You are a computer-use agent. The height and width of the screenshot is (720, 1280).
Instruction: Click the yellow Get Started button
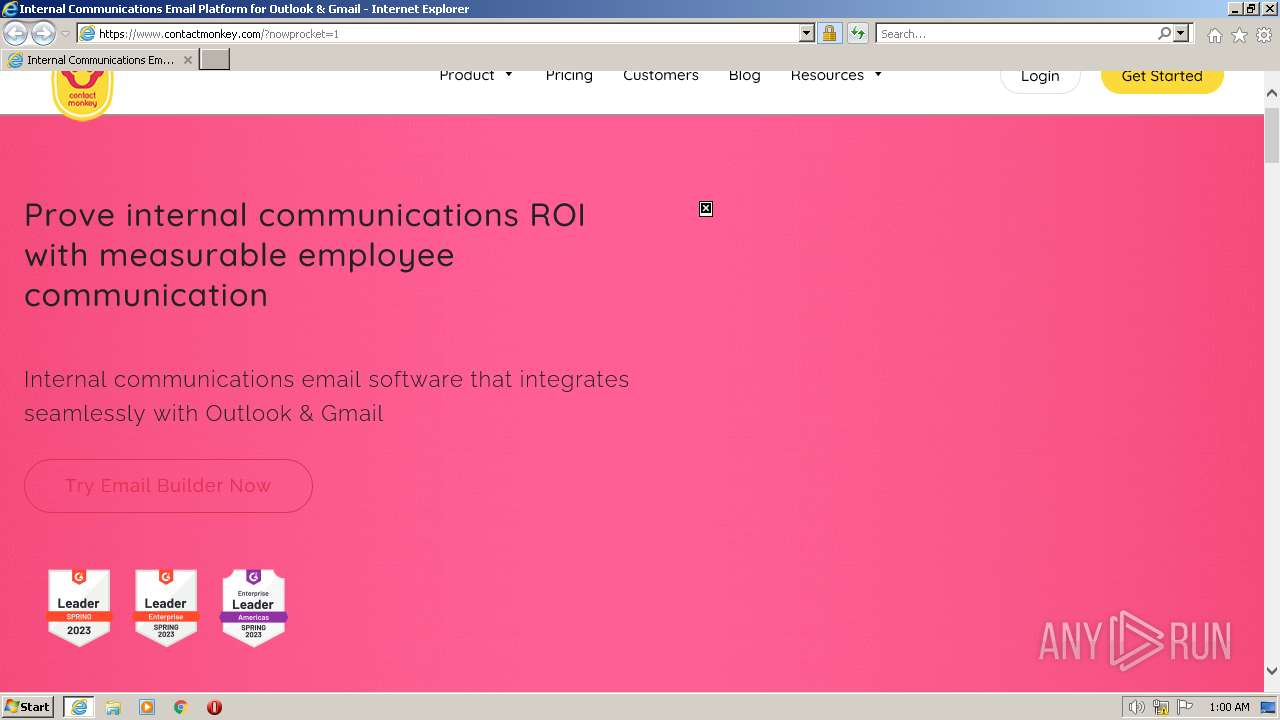1162,77
